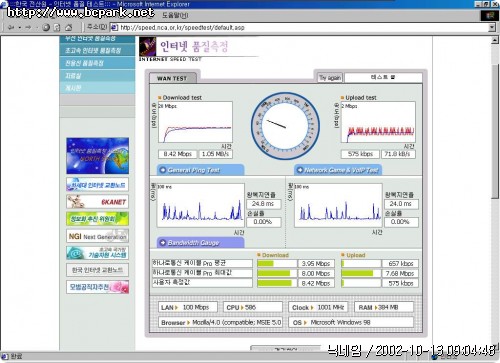Click the page icon beside the address URL

point(114,27)
